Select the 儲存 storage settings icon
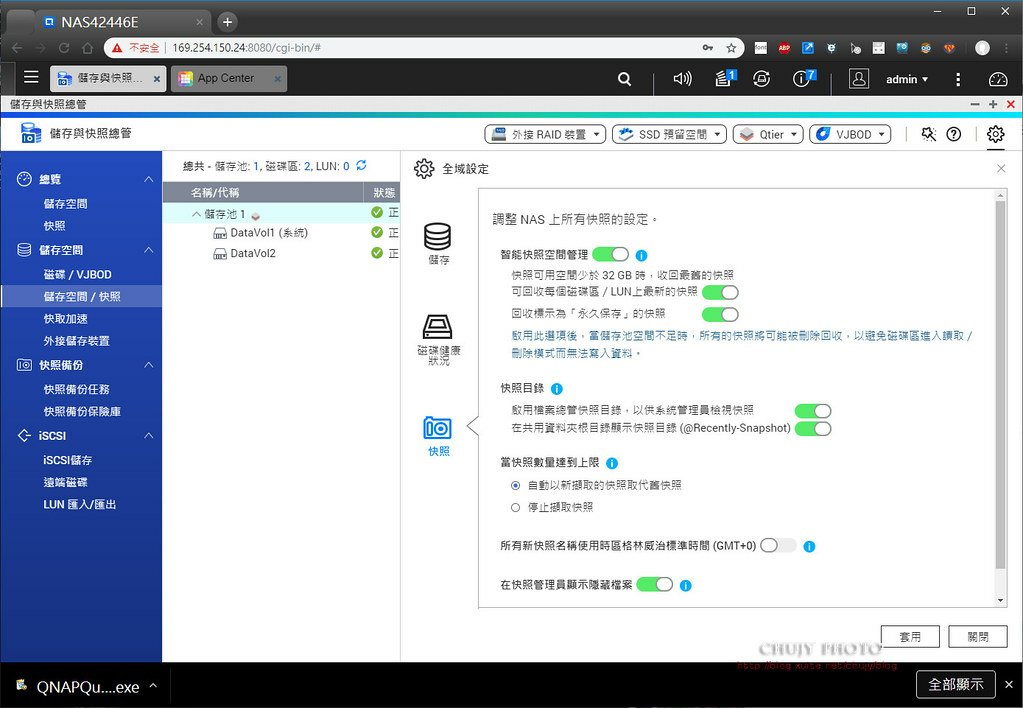The height and width of the screenshot is (708, 1023). pyautogui.click(x=438, y=243)
